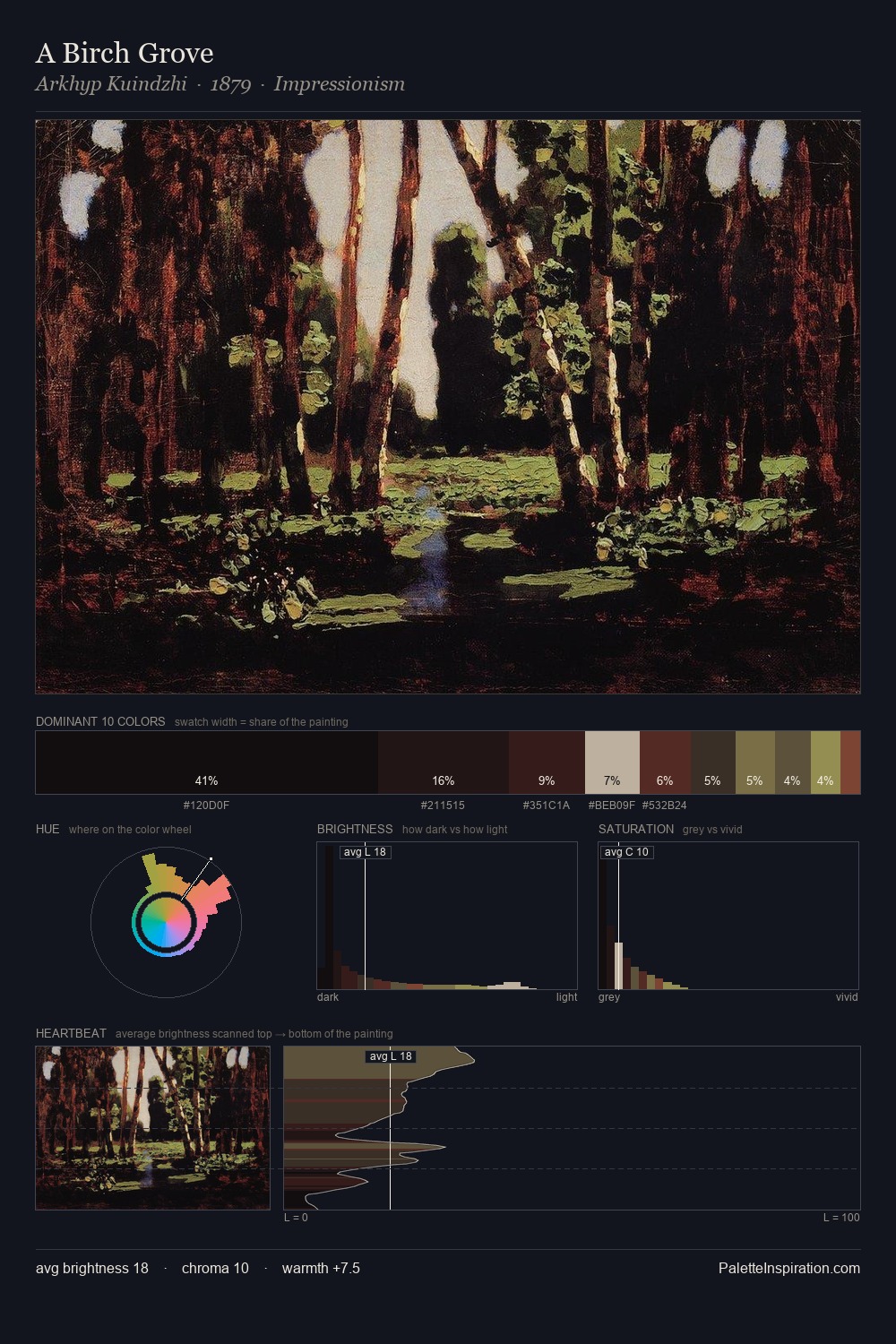Click the 41% near-black color swatch
The image size is (896, 1344).
(x=207, y=762)
